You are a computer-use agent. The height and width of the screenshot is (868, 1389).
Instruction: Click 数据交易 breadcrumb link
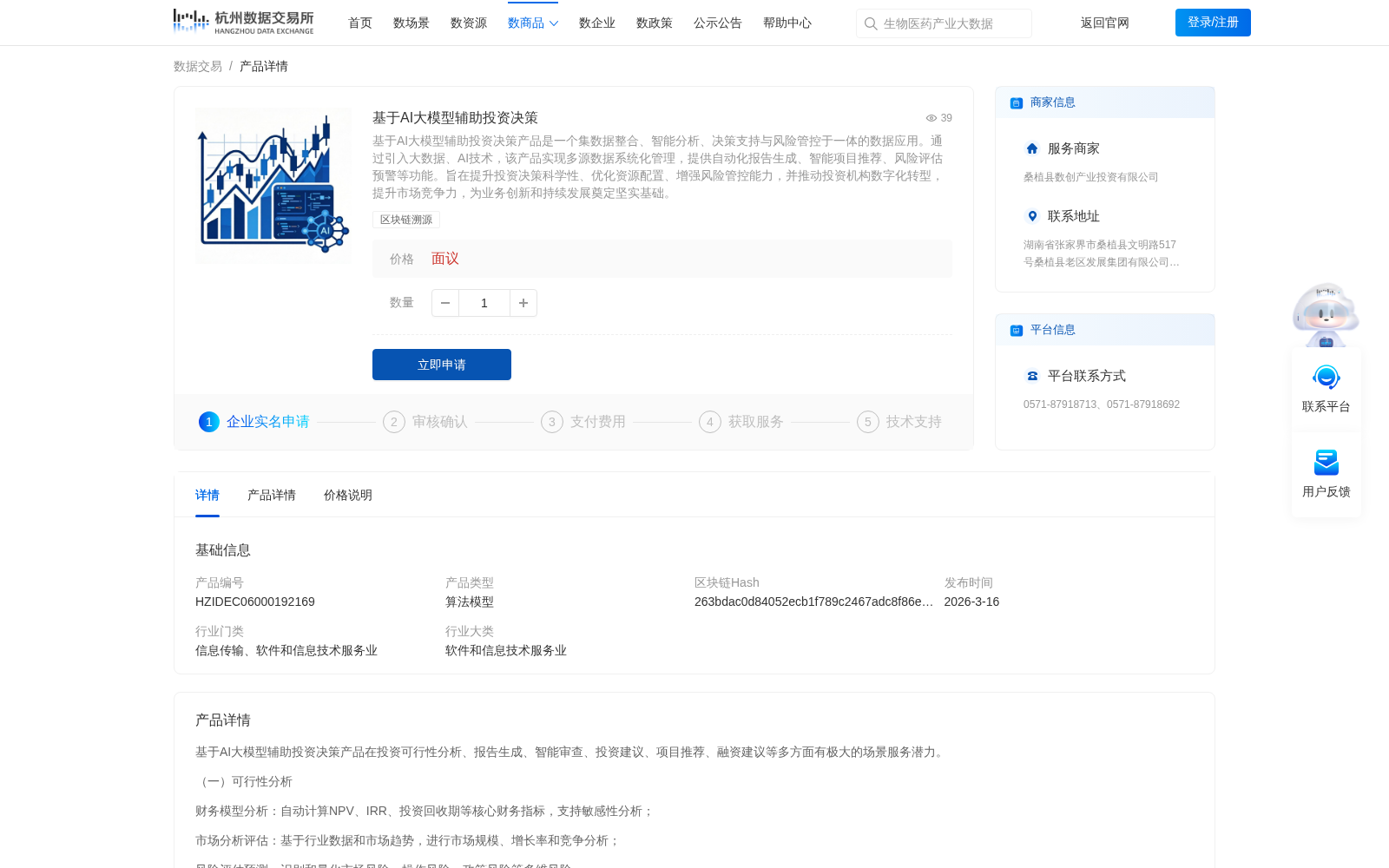198,66
